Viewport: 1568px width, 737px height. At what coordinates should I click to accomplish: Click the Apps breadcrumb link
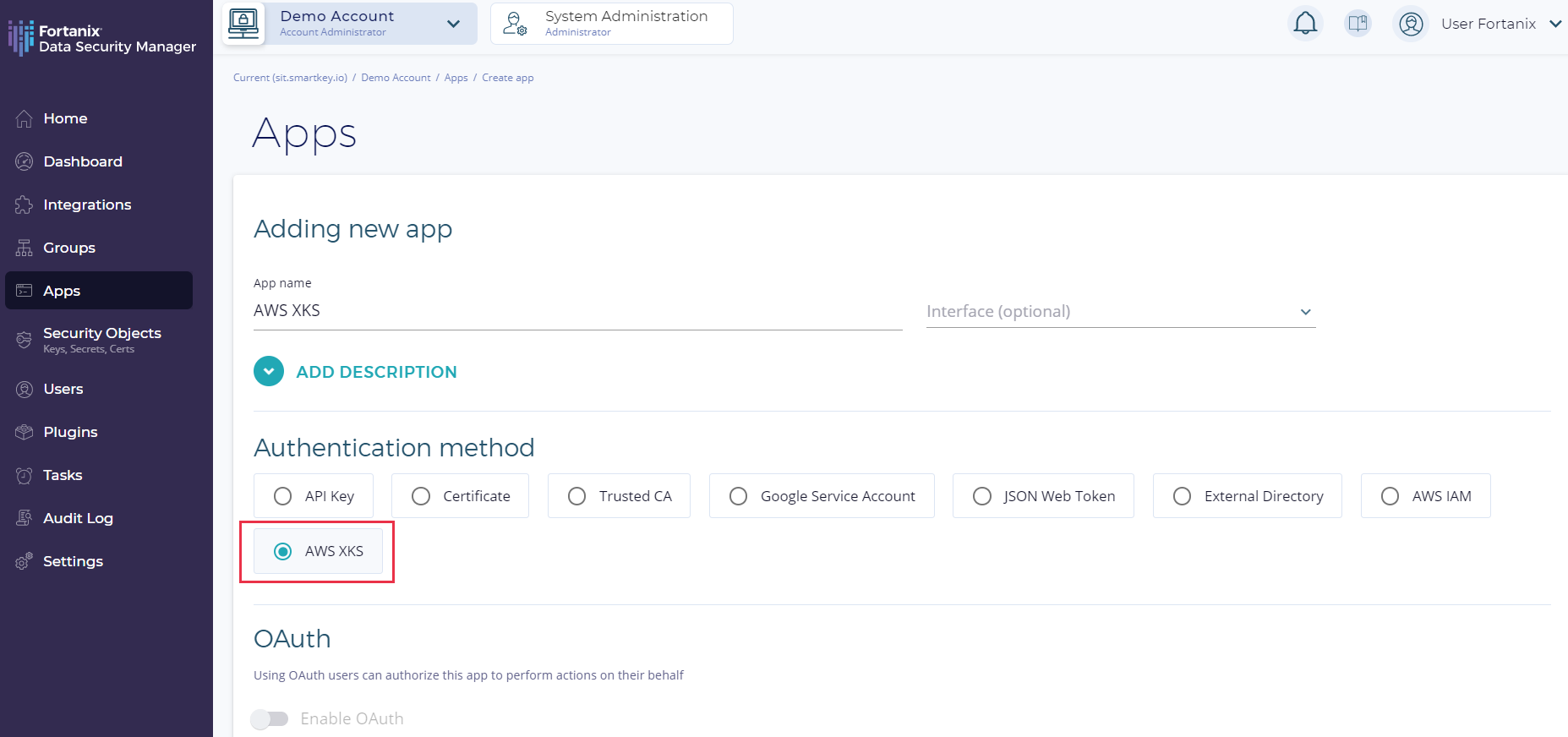[x=456, y=78]
